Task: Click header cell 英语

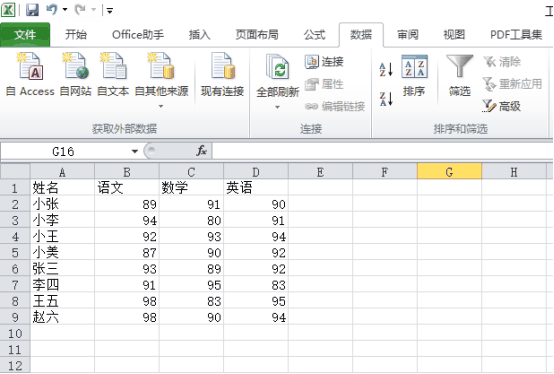Action: click(x=256, y=188)
